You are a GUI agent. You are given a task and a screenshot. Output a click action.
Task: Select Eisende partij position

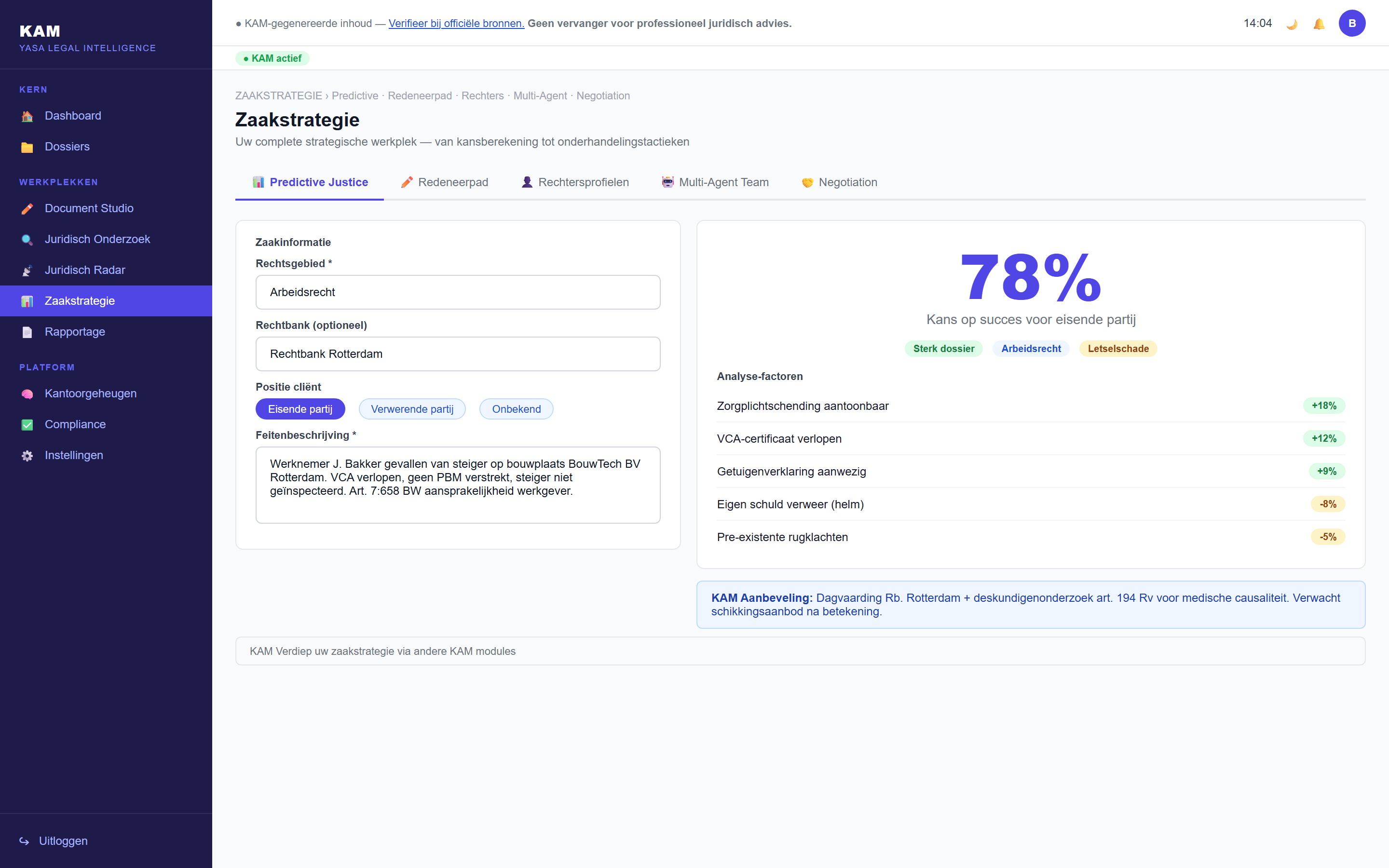[300, 409]
